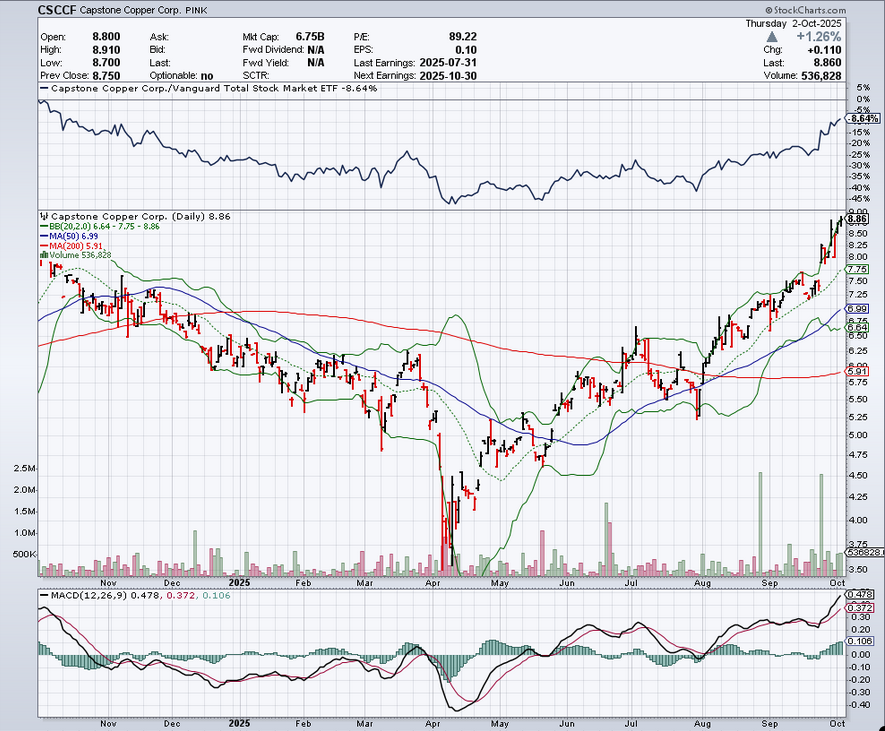Click the Last Earnings date 2025-07-31
The image size is (885, 731).
pyautogui.click(x=446, y=63)
